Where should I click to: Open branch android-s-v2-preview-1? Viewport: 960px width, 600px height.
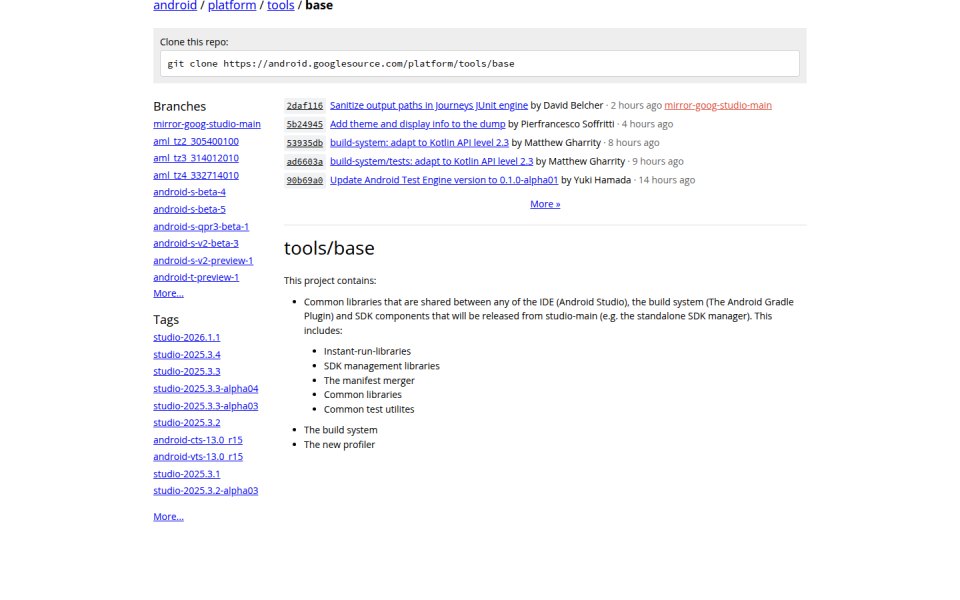coord(203,260)
